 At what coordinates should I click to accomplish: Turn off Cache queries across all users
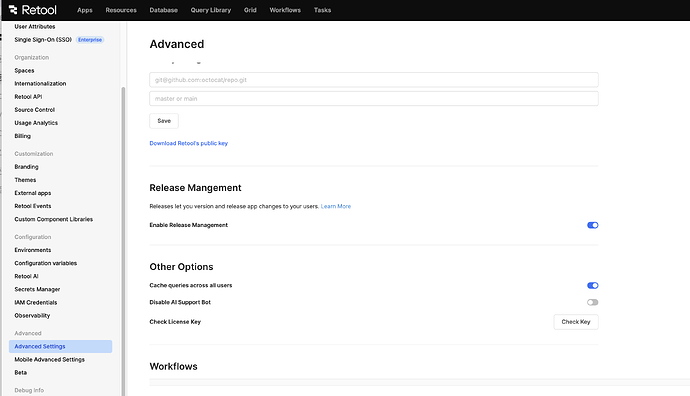click(x=592, y=286)
